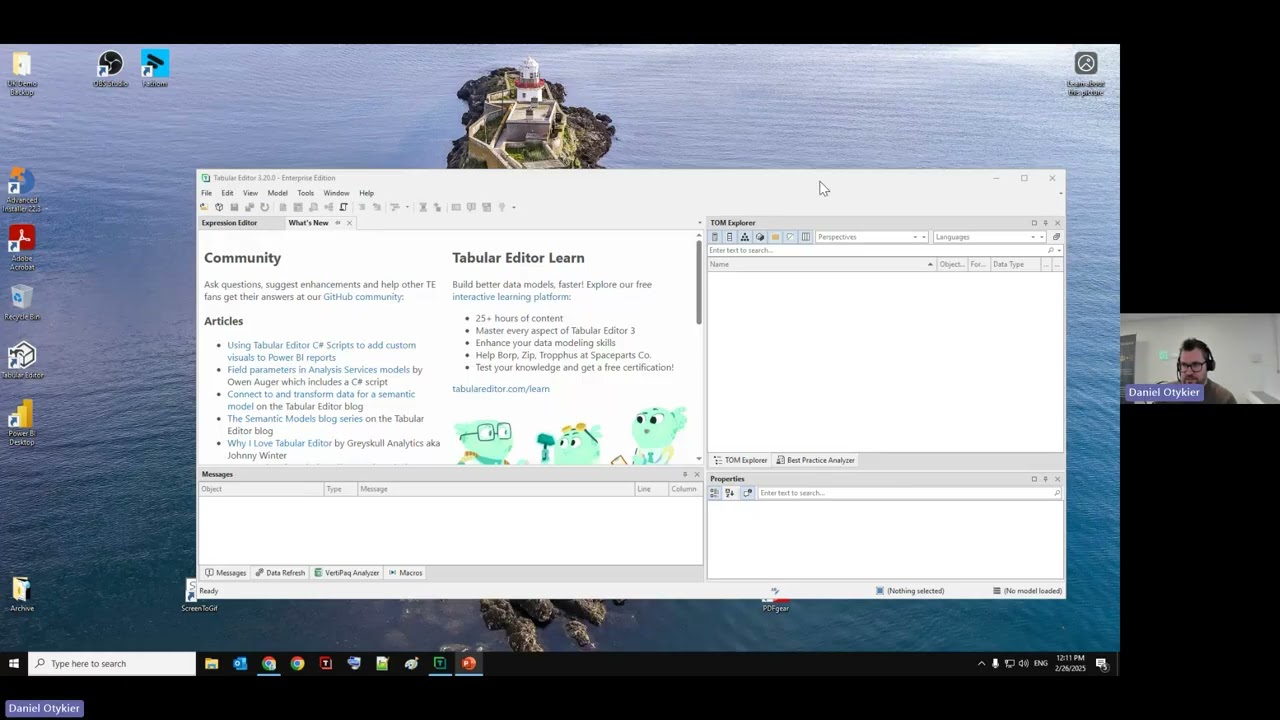Pin the TOM Explorer panel
The height and width of the screenshot is (720, 1280).
[x=1045, y=223]
